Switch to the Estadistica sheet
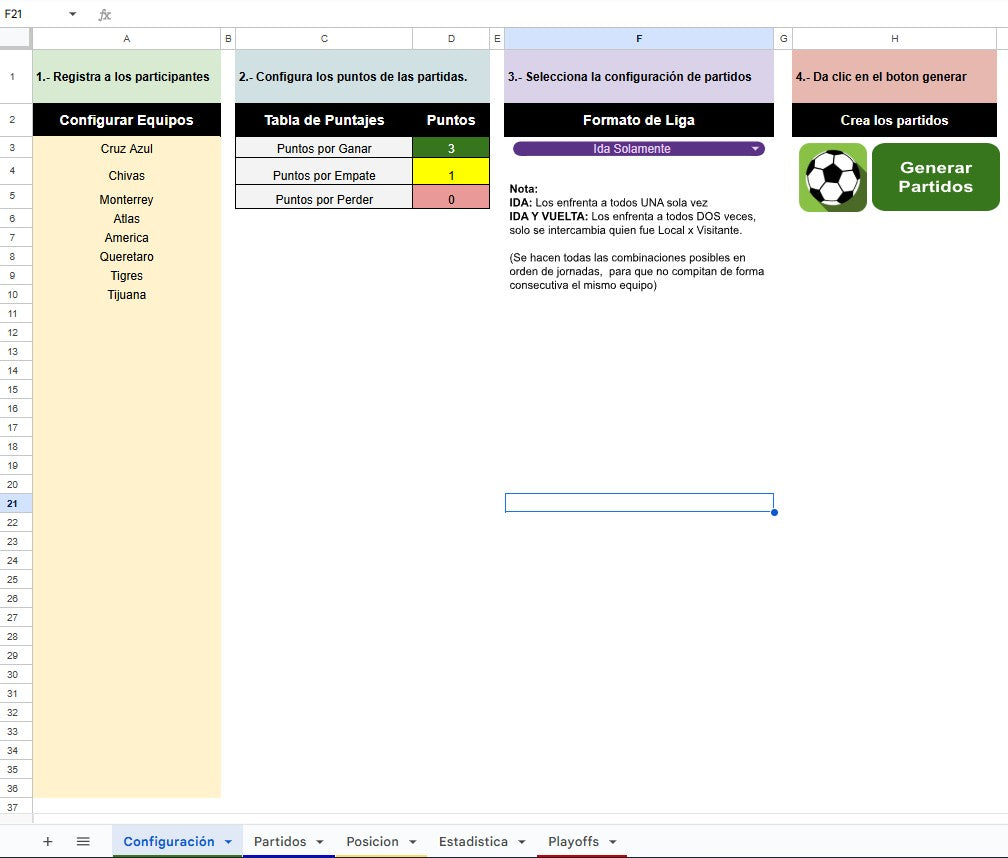Screen dimensions: 1008x858 pos(473,841)
